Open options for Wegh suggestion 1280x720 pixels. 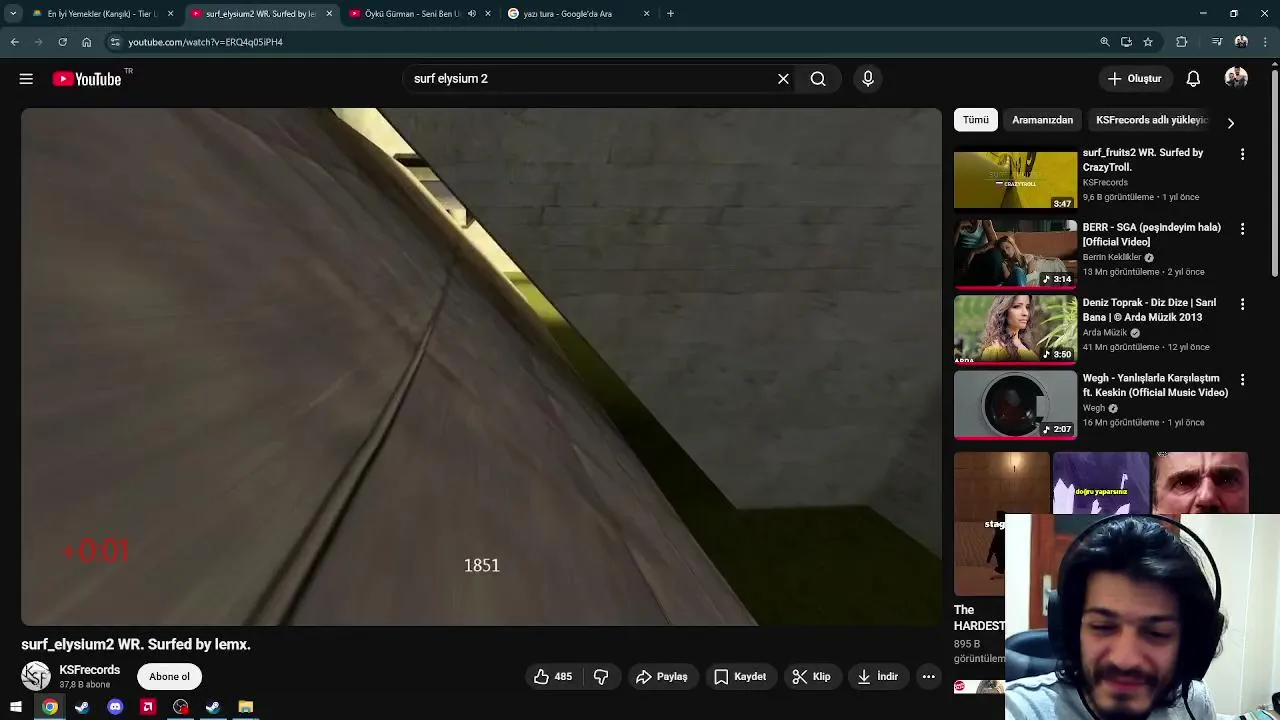[1242, 380]
